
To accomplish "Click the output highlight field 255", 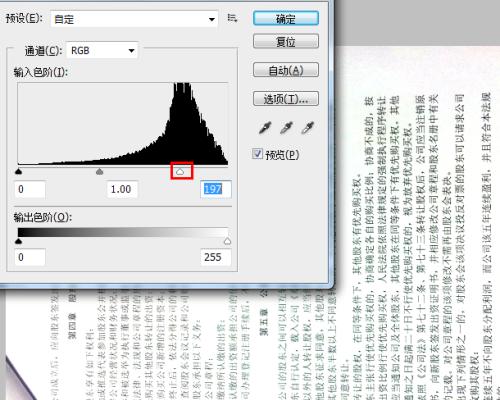I will 216,257.
